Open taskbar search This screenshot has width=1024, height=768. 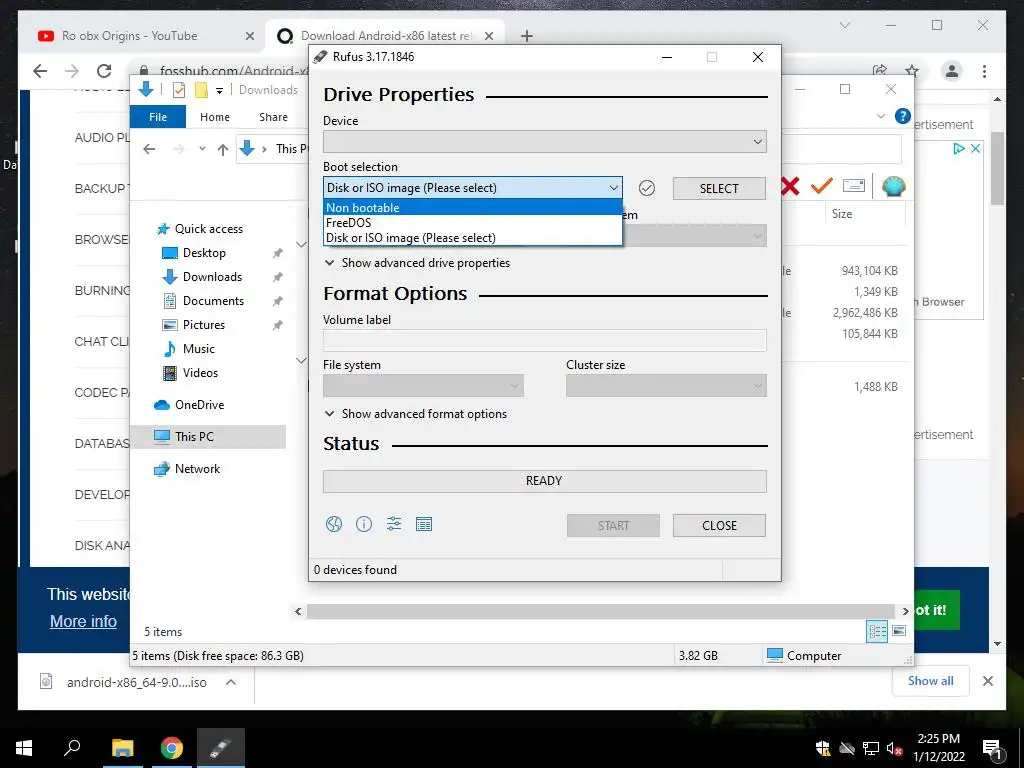click(72, 748)
